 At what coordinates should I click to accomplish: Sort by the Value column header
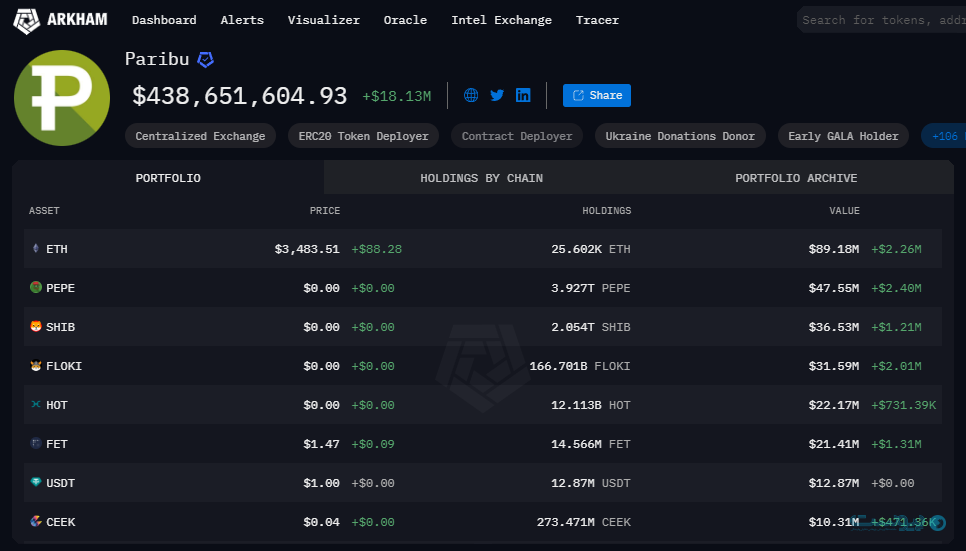pyautogui.click(x=844, y=211)
